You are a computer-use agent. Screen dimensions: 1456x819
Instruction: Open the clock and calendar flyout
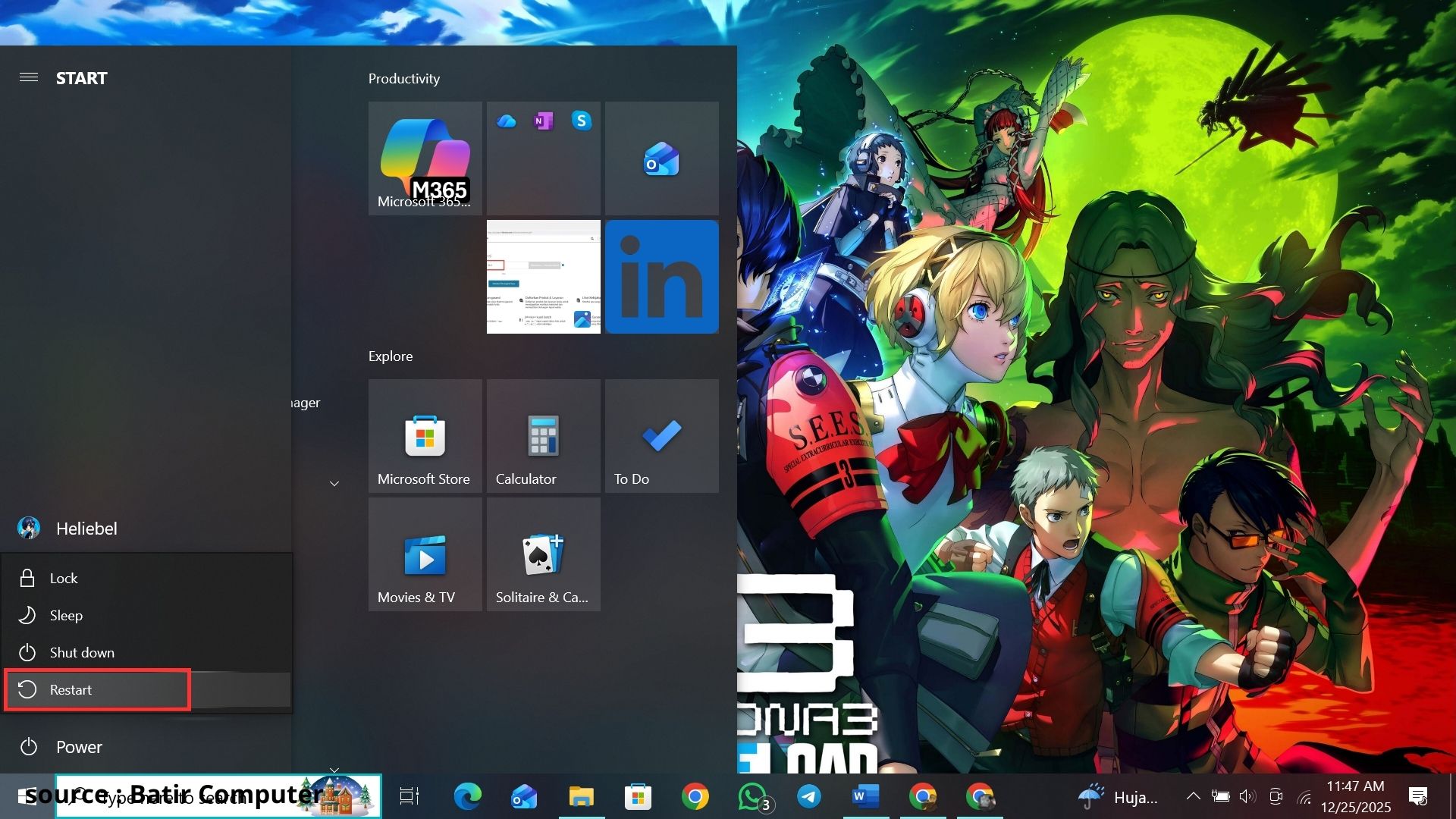[1356, 796]
